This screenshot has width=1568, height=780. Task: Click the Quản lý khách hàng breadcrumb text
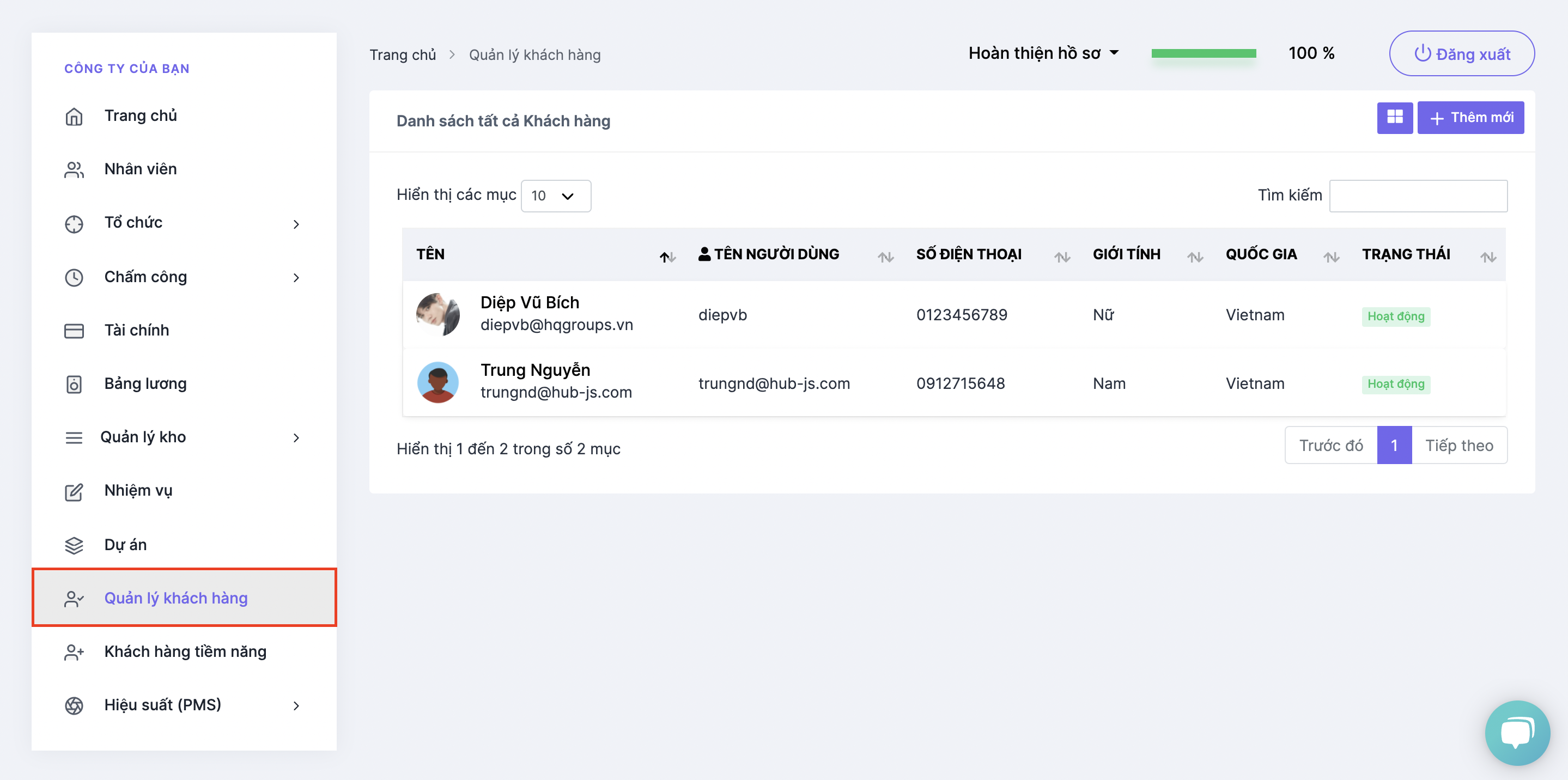pos(534,55)
